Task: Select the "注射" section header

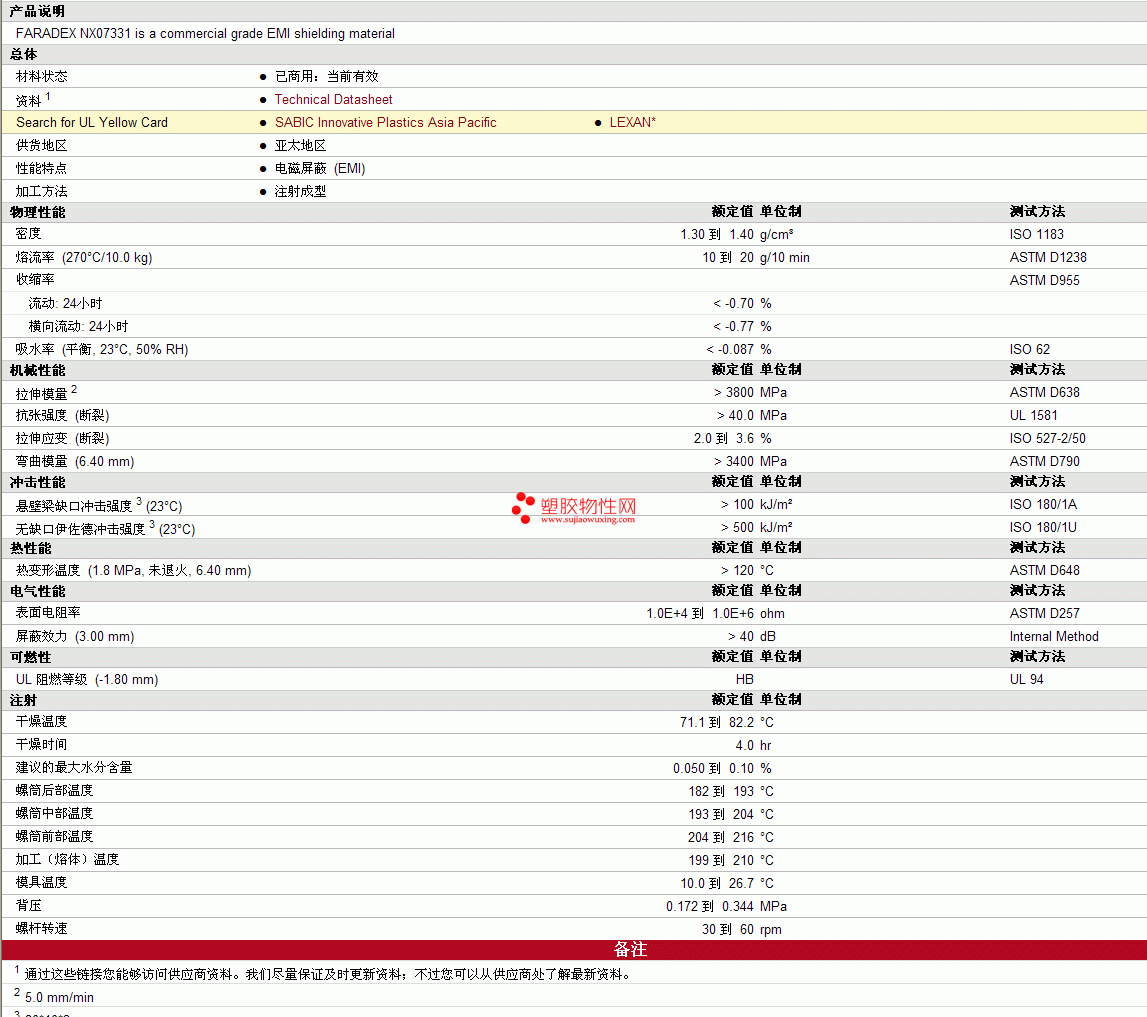Action: point(23,700)
